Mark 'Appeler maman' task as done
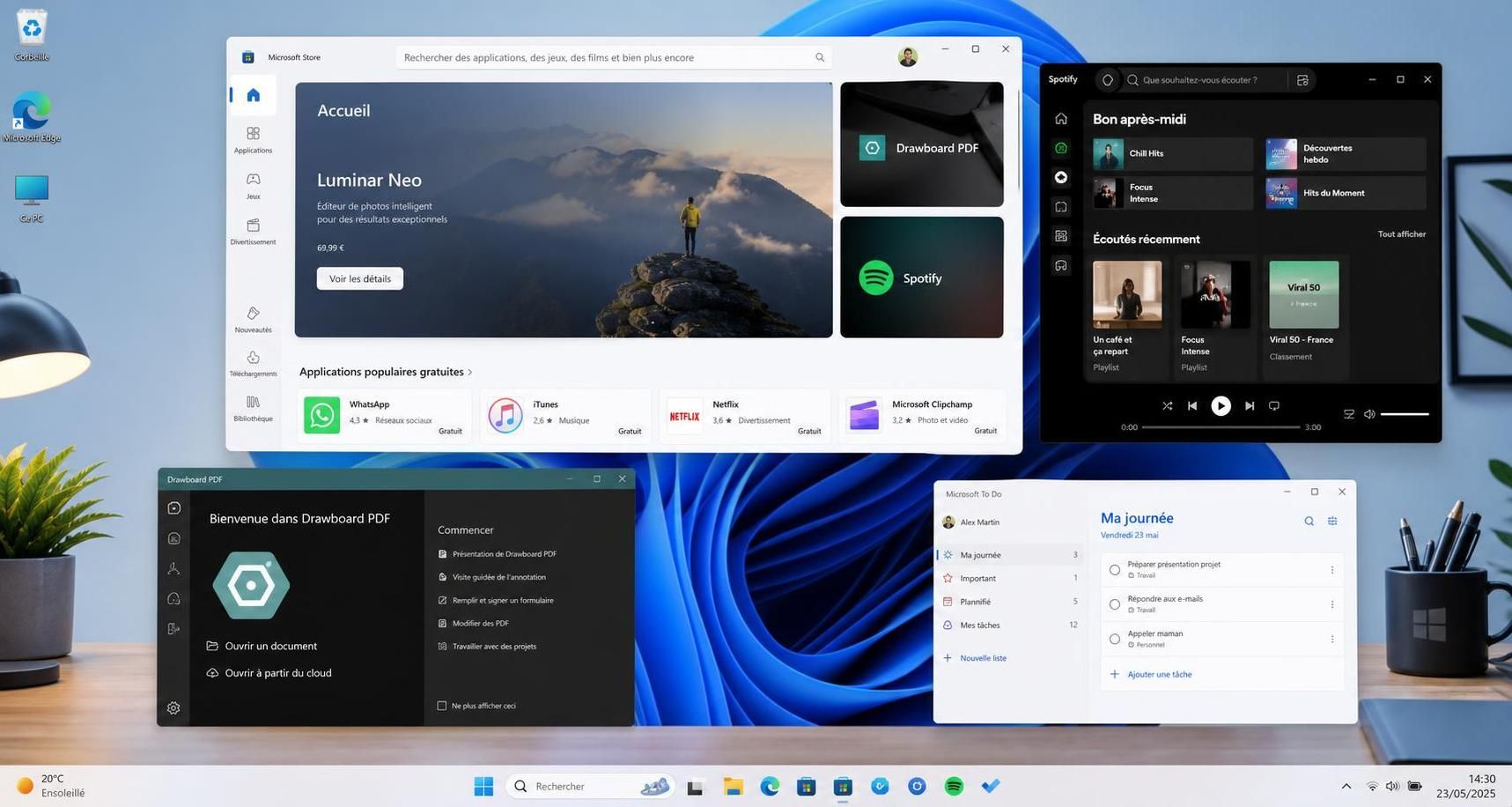This screenshot has height=807, width=1512. 1115,640
